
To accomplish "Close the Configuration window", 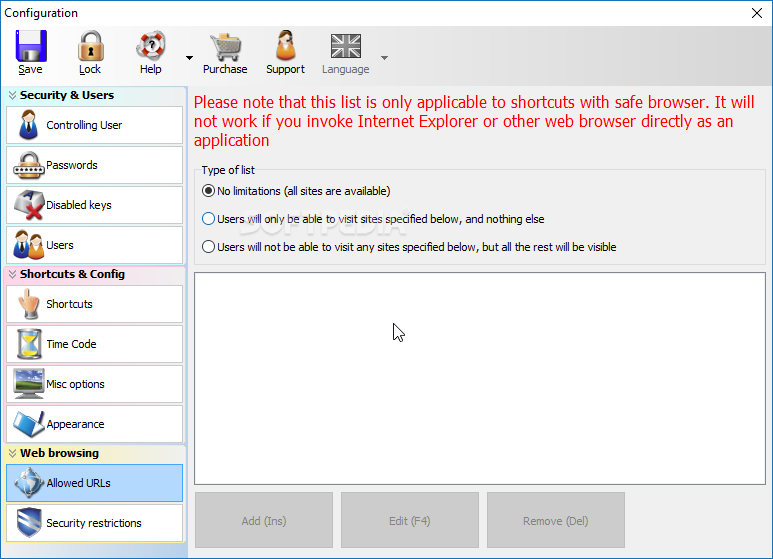I will pos(757,13).
